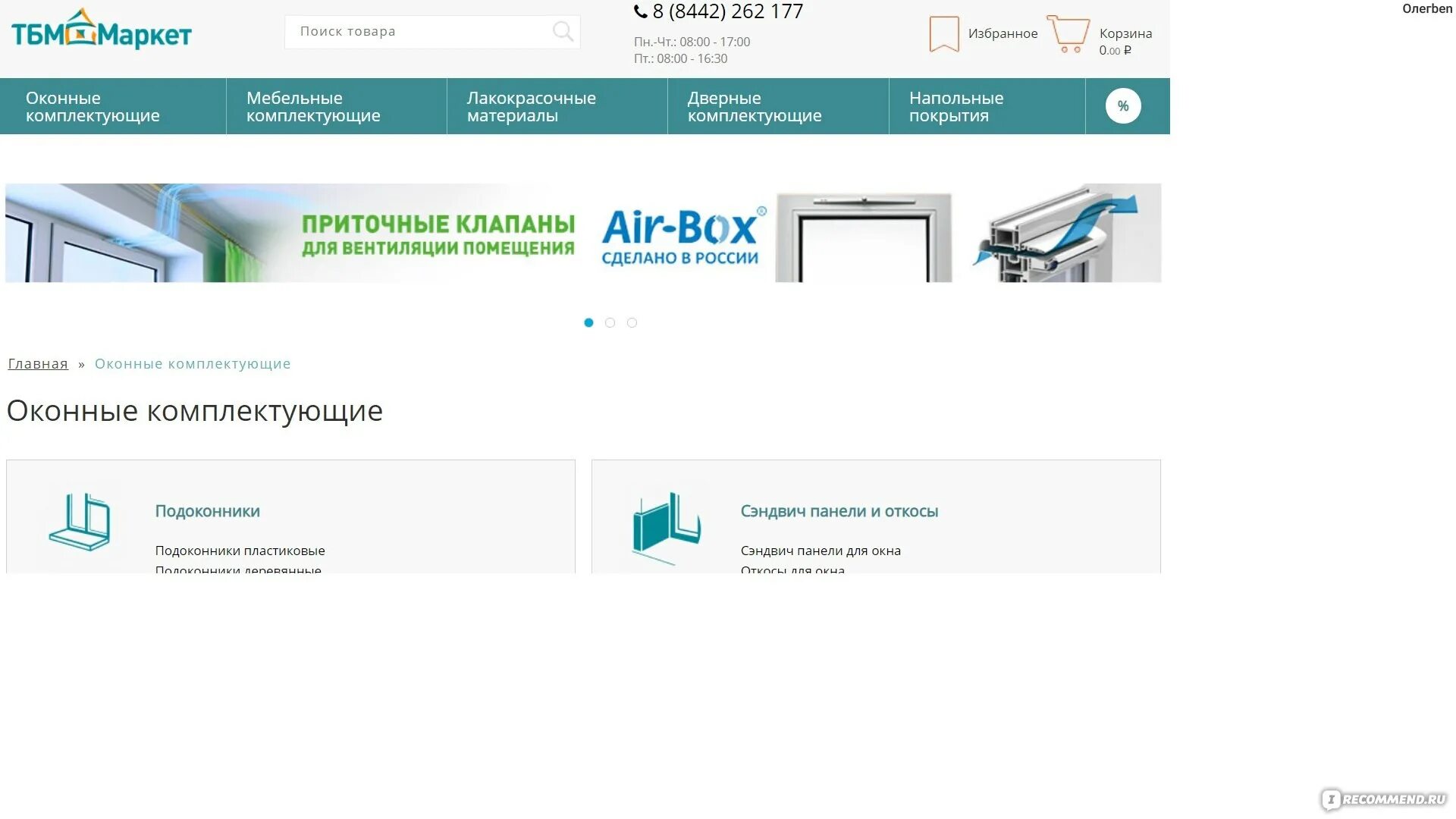Click the Пн.-Чт.: 08:00 - 17:00 hours text

click(x=692, y=42)
